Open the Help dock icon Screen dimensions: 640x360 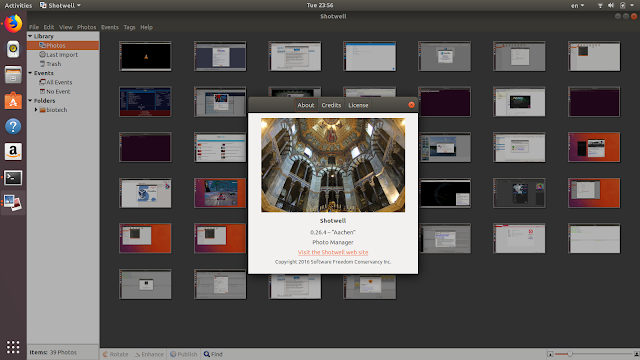coord(13,127)
